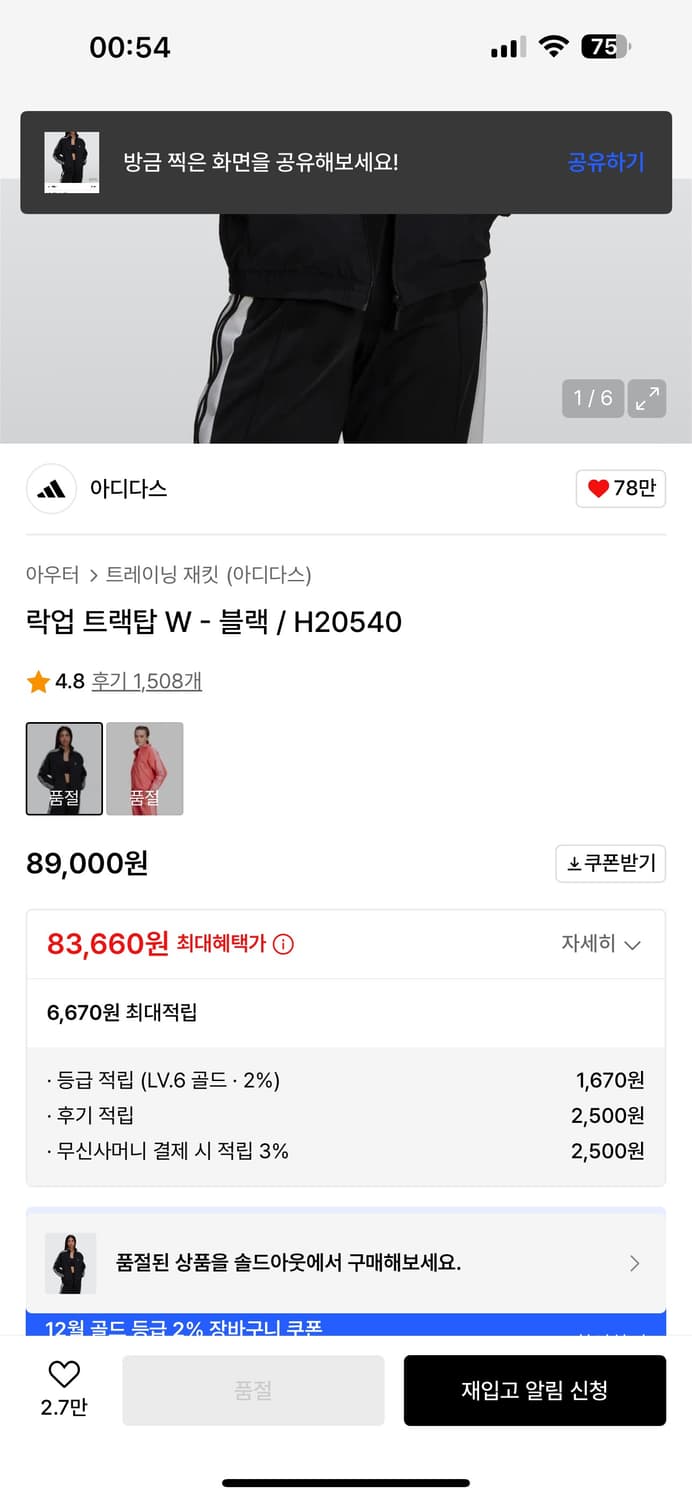Select the pink sold-out colorway thumbnail
The image size is (692, 1500).
pos(145,769)
